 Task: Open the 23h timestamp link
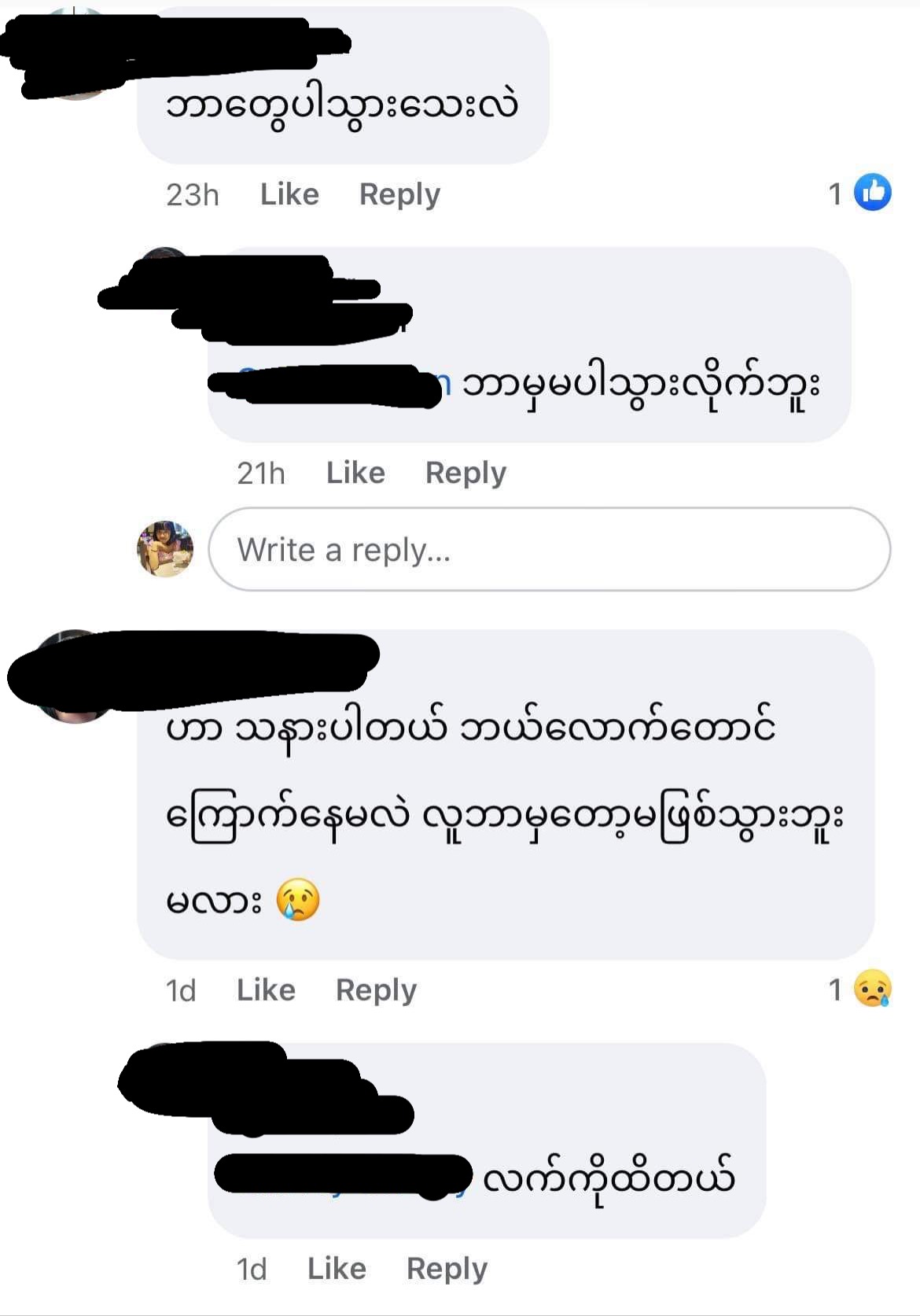click(x=193, y=195)
